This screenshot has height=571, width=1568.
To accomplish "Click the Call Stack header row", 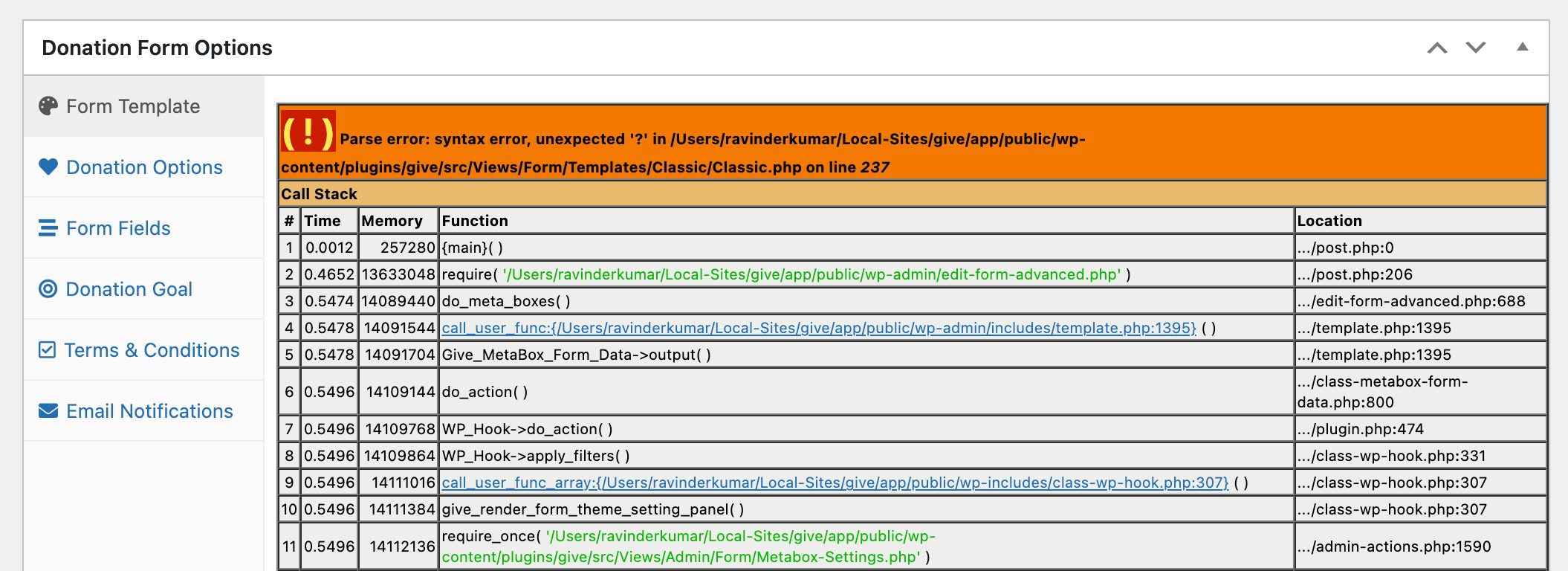I will pos(913,194).
